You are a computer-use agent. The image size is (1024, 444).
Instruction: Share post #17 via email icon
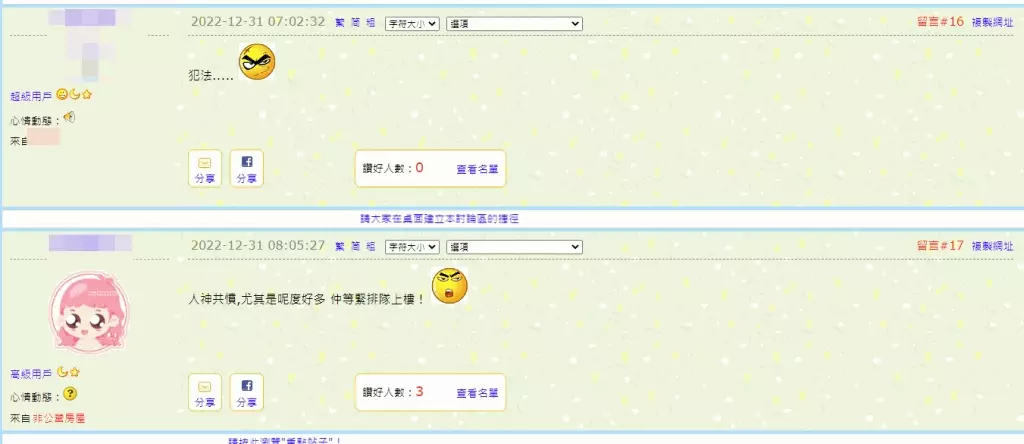[x=205, y=392]
